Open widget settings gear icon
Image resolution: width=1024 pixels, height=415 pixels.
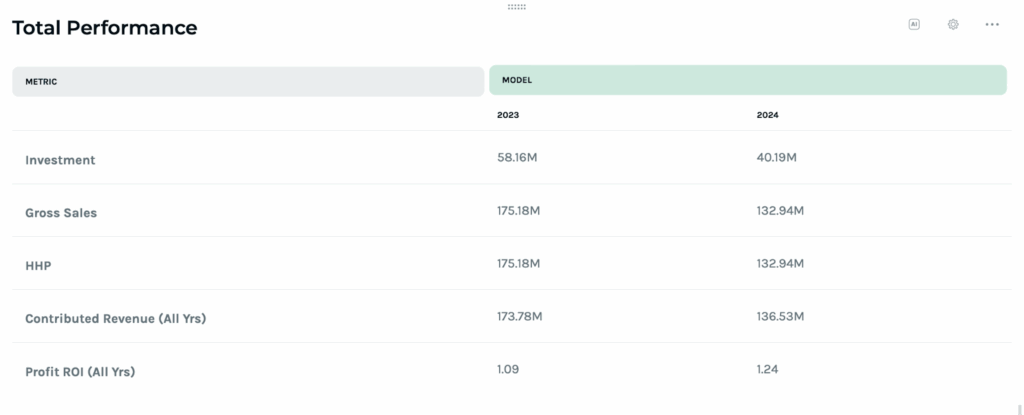953,24
